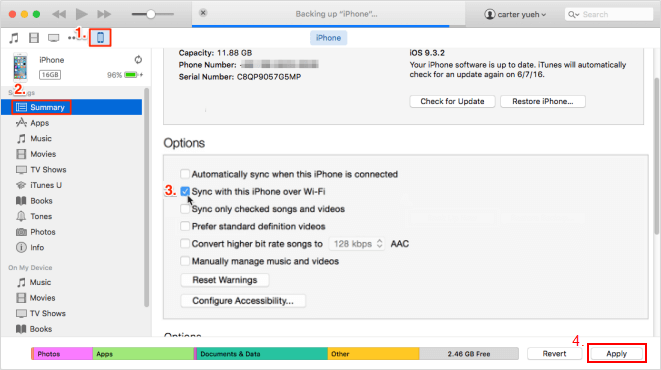Enable Sync only checked songs and videos
The width and height of the screenshot is (661, 370).
coord(185,209)
